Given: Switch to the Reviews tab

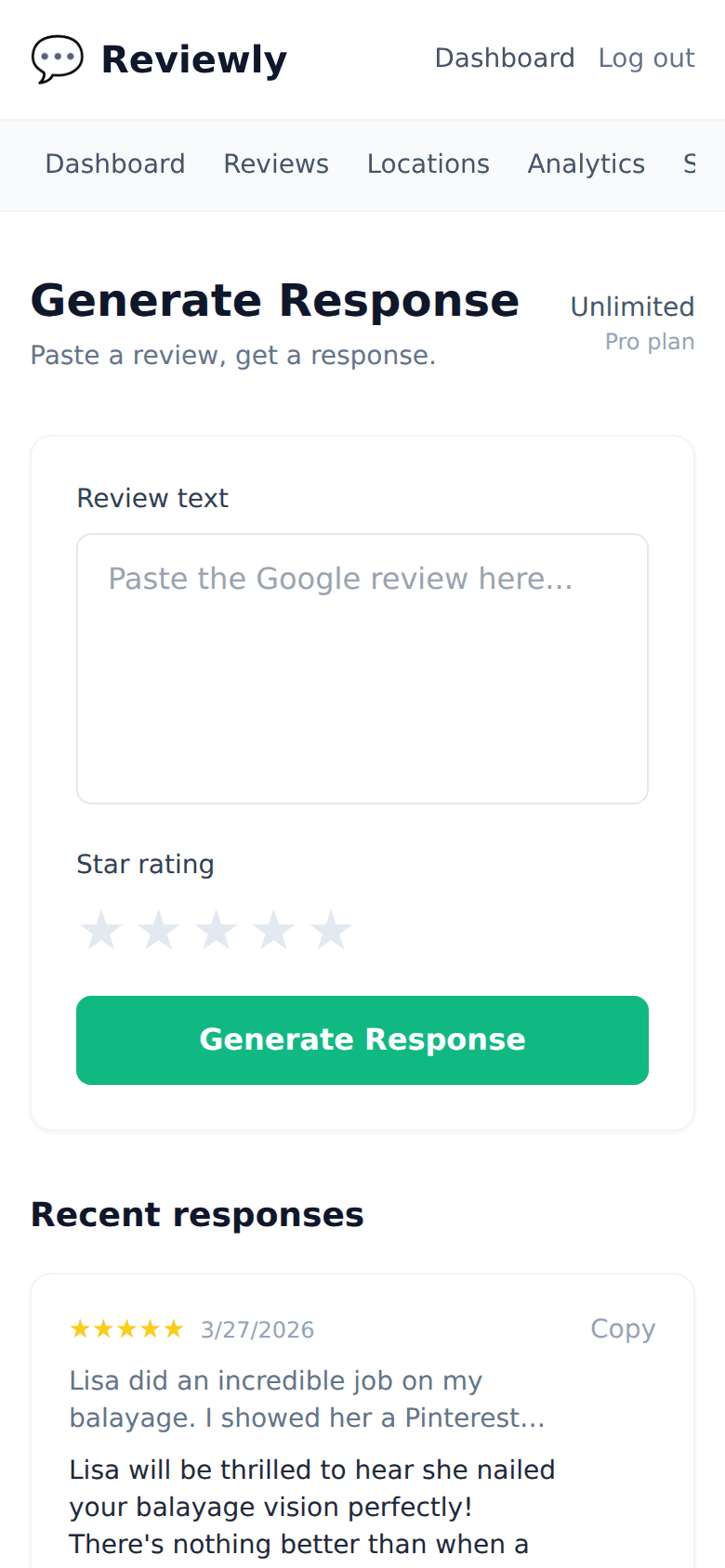Looking at the screenshot, I should [x=276, y=163].
